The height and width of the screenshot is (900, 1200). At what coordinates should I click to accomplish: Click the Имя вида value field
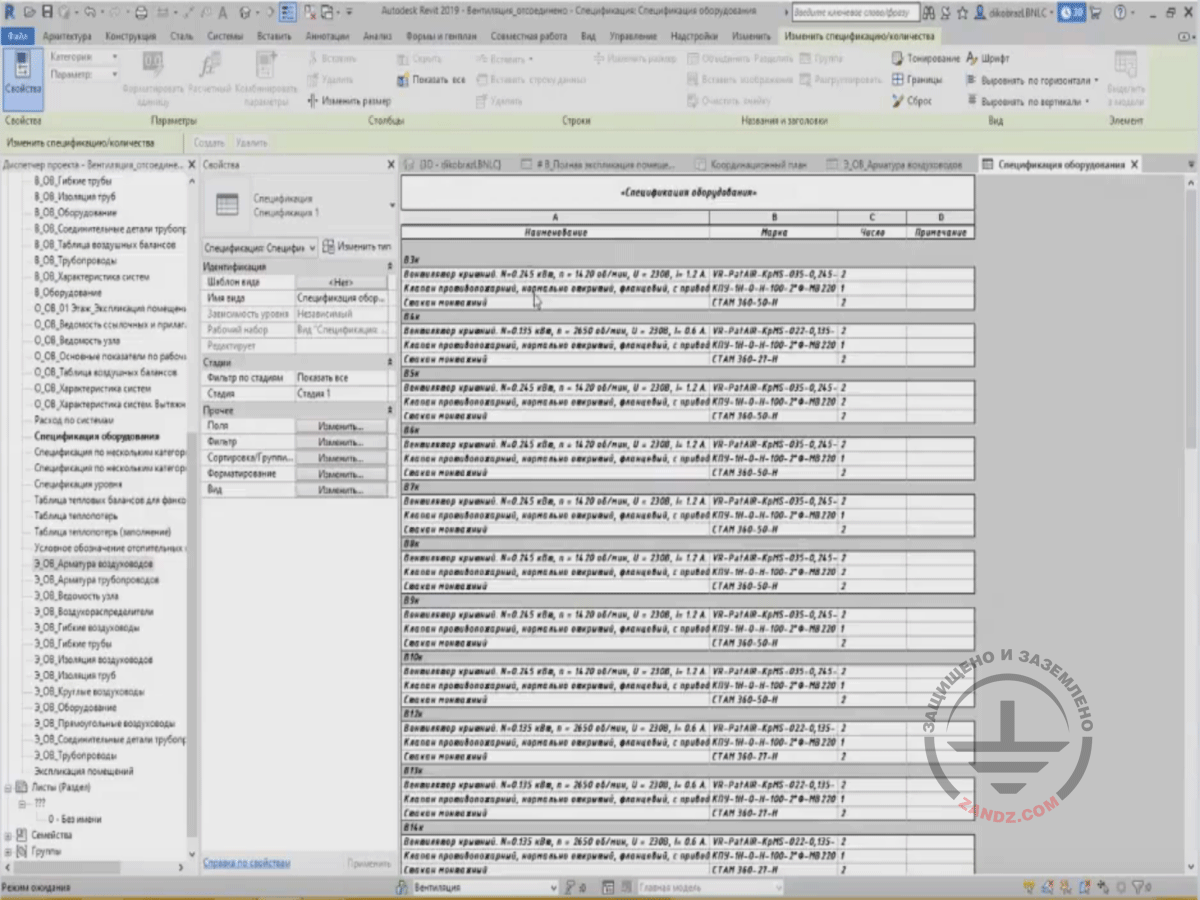[x=341, y=298]
